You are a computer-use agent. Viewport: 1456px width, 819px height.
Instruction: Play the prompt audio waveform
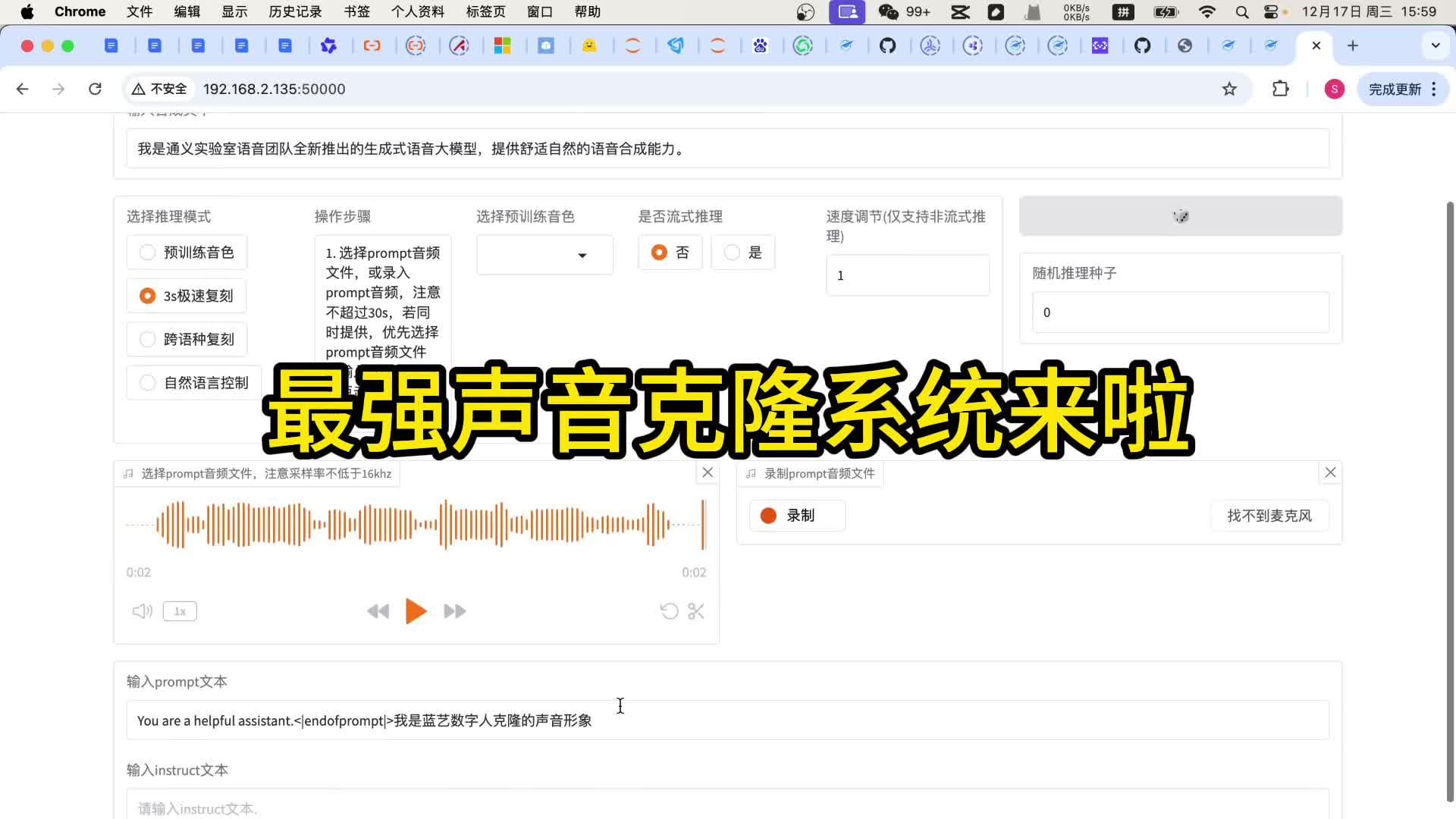point(416,611)
